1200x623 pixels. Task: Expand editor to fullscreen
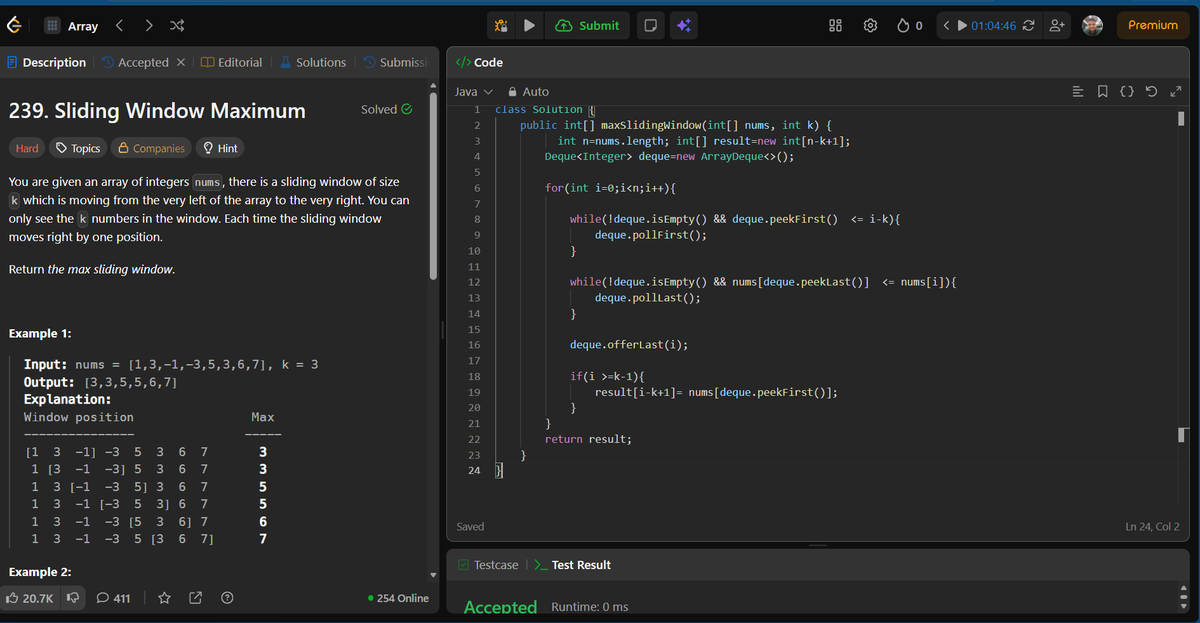pos(1176,92)
